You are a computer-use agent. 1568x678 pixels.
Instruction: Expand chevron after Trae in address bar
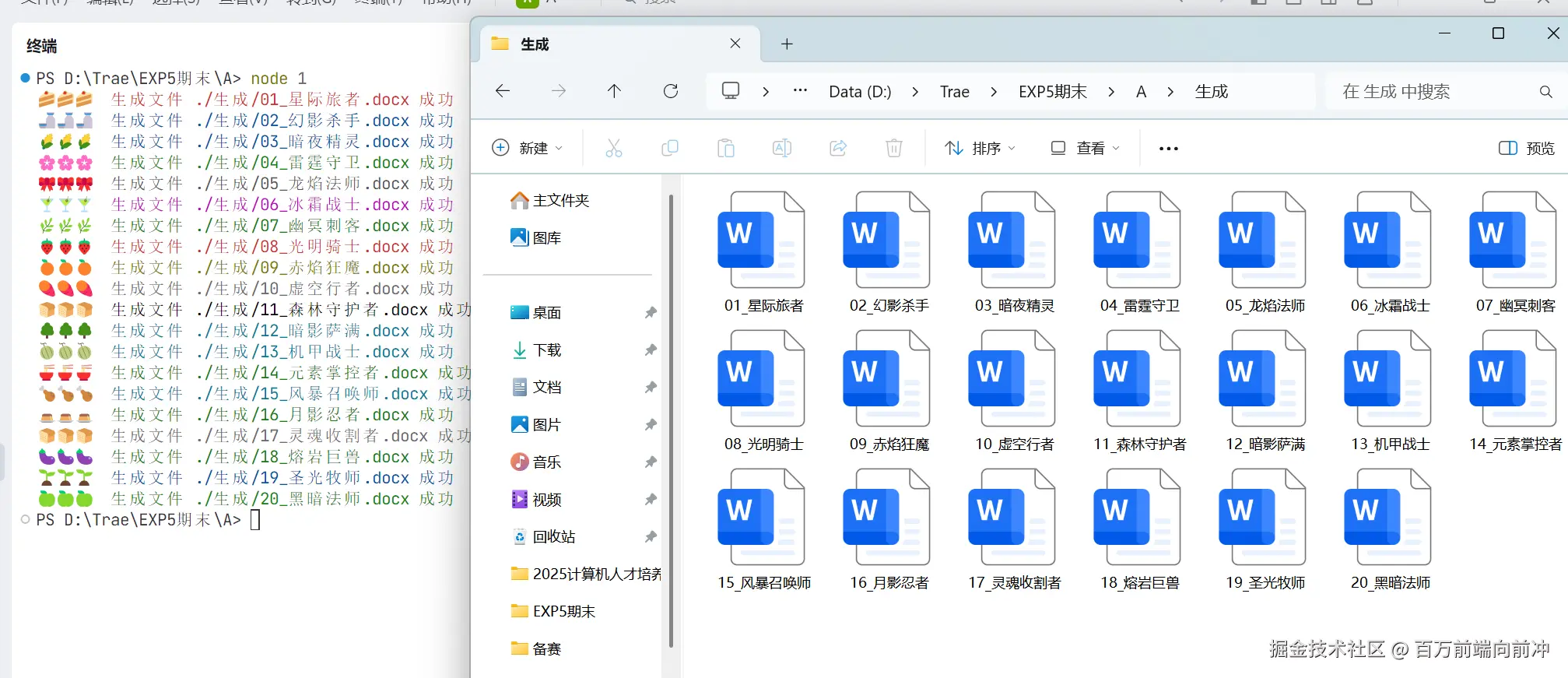(x=994, y=92)
